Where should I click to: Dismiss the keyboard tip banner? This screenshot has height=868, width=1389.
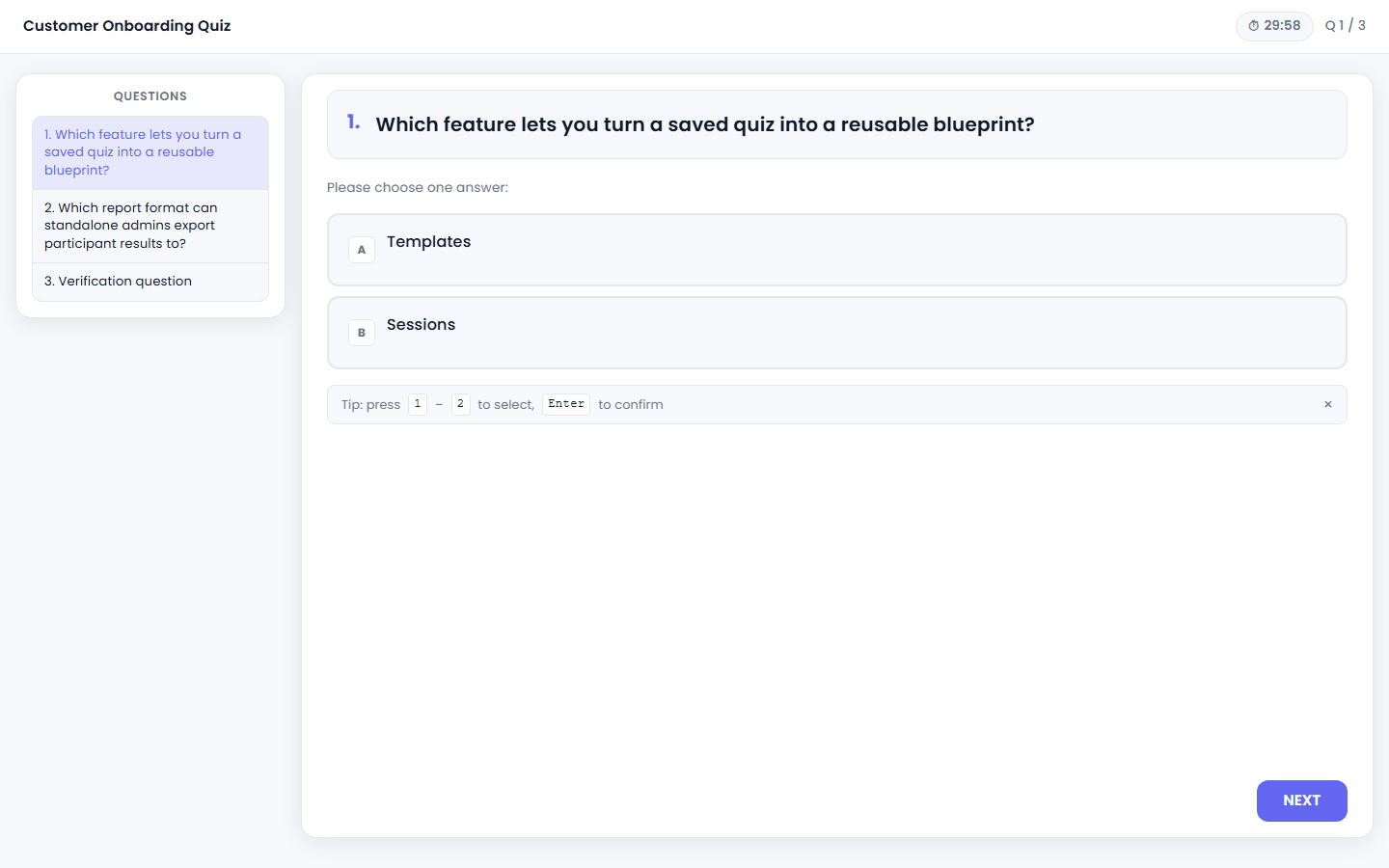coord(1328,404)
